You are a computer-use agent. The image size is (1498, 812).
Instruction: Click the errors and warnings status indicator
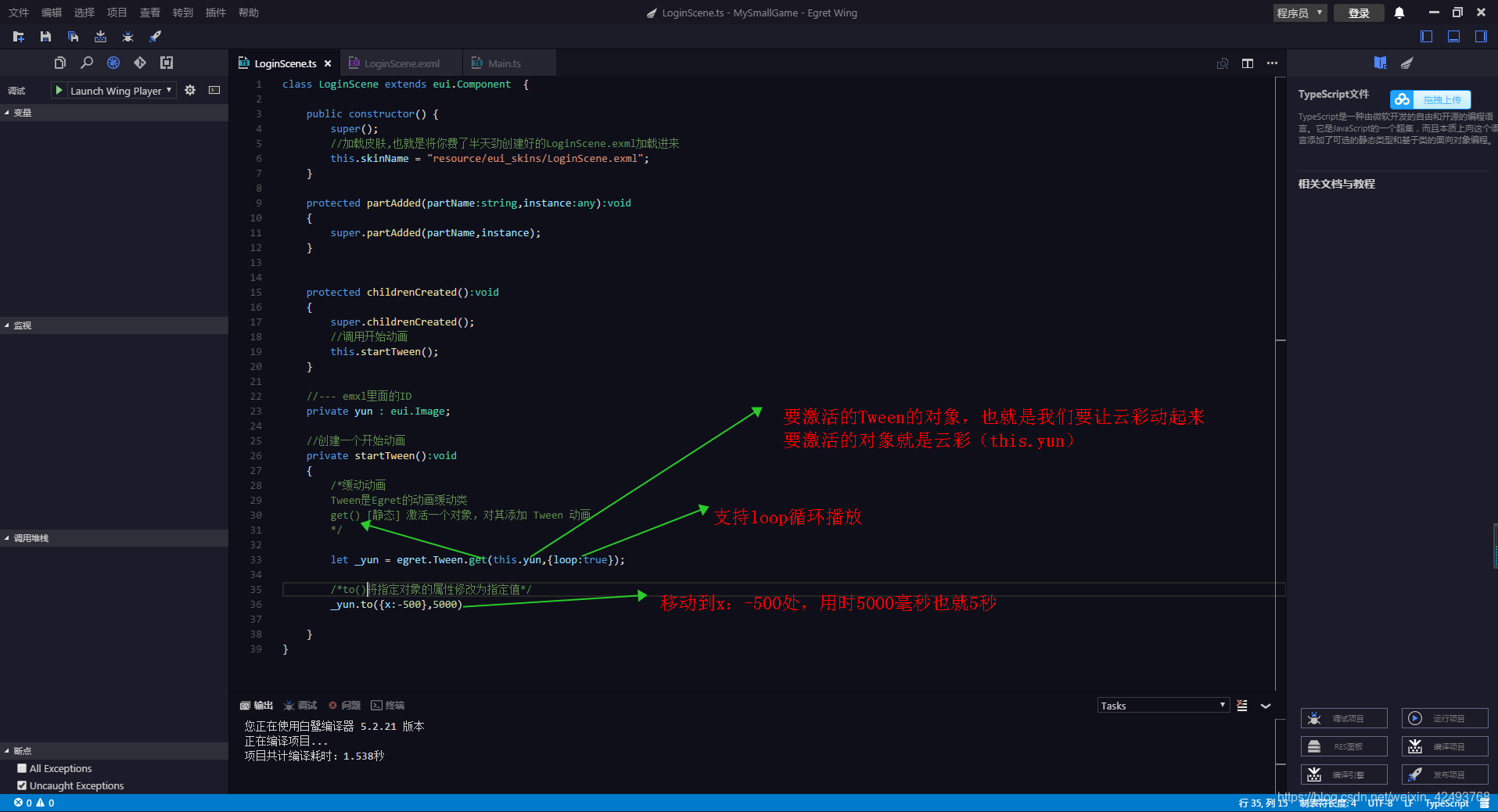point(34,803)
